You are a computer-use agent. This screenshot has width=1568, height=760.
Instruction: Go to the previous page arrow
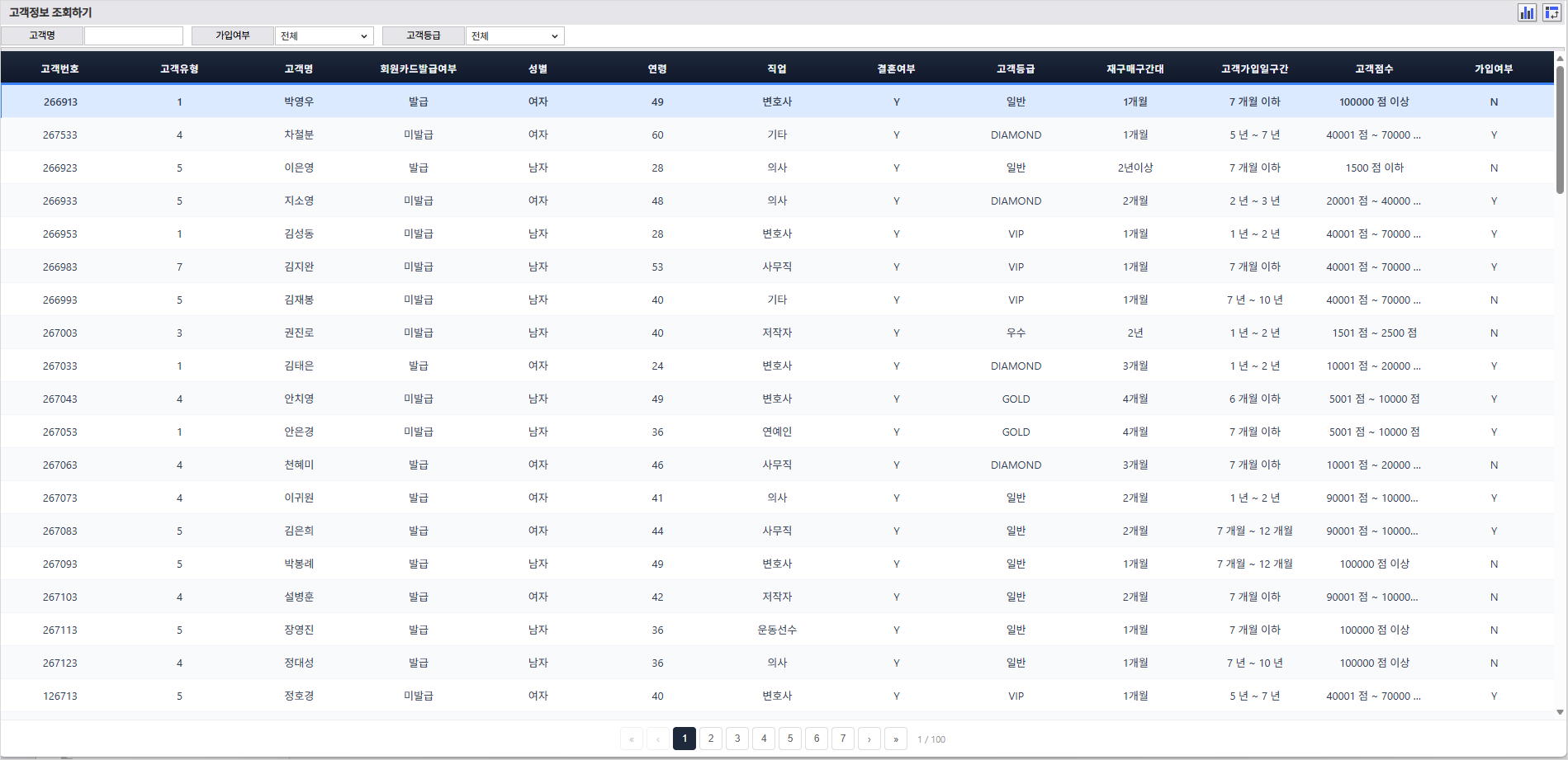[x=658, y=739]
